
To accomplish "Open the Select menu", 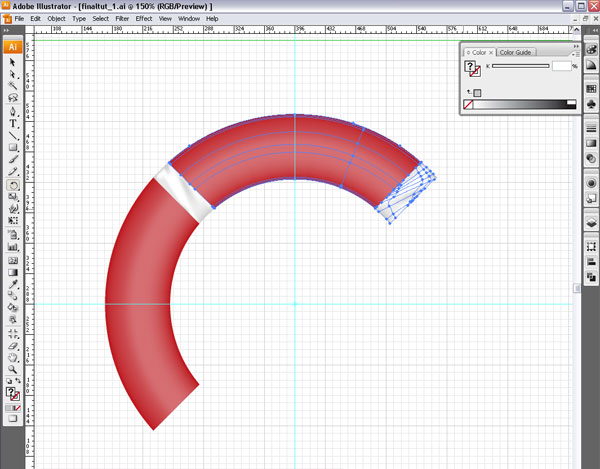I will pyautogui.click(x=100, y=18).
